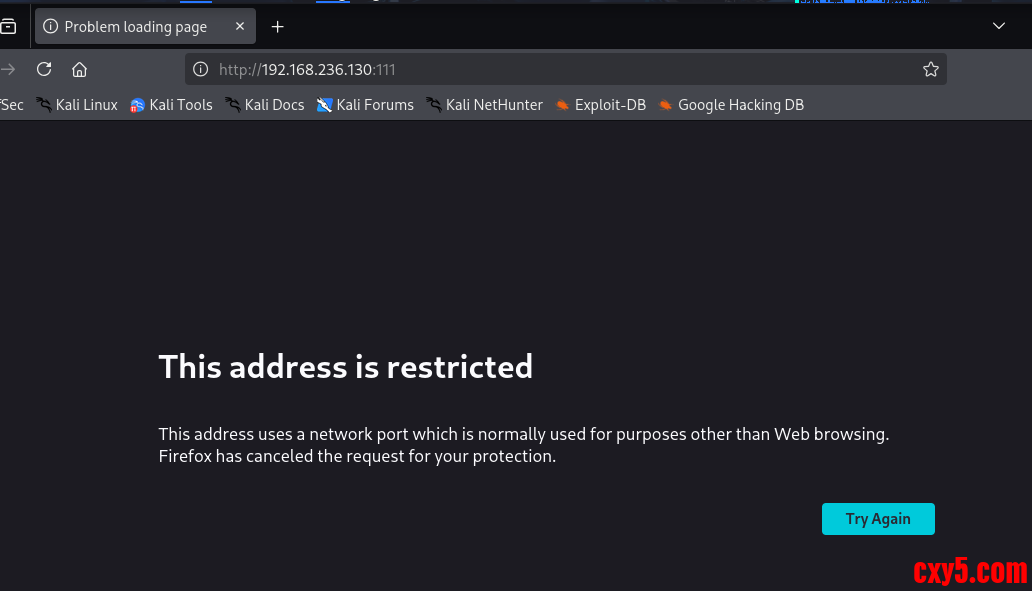
Task: Expand the list all tabs chevron
Action: pos(999,26)
